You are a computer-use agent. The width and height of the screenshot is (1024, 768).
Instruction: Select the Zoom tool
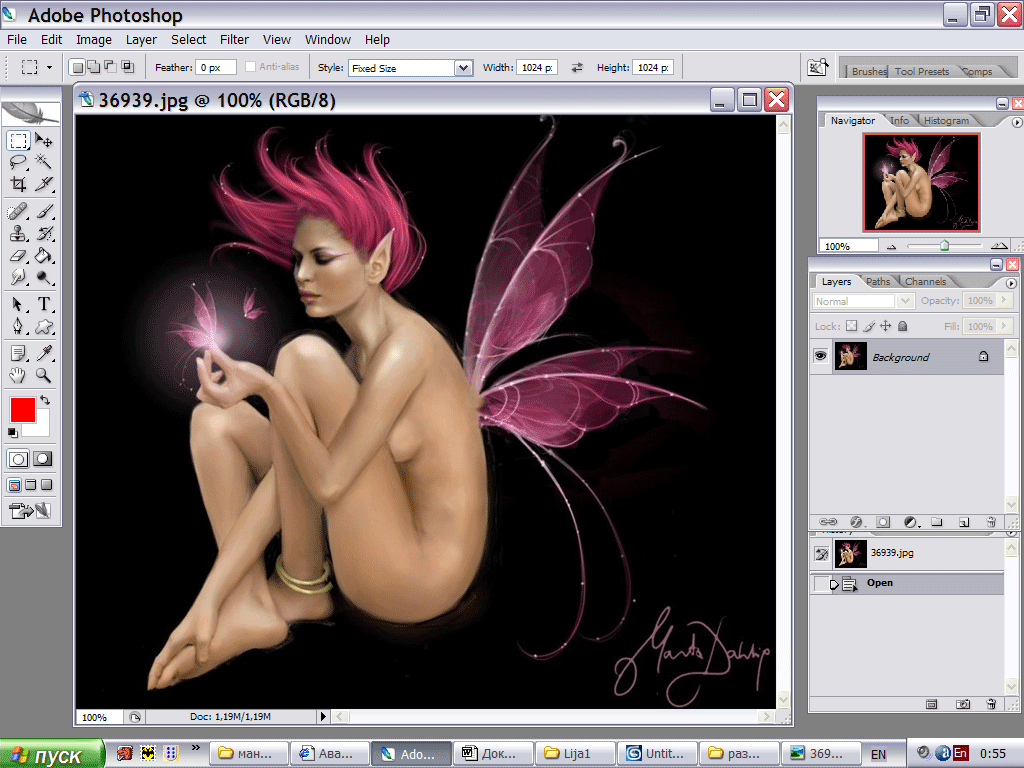point(44,376)
